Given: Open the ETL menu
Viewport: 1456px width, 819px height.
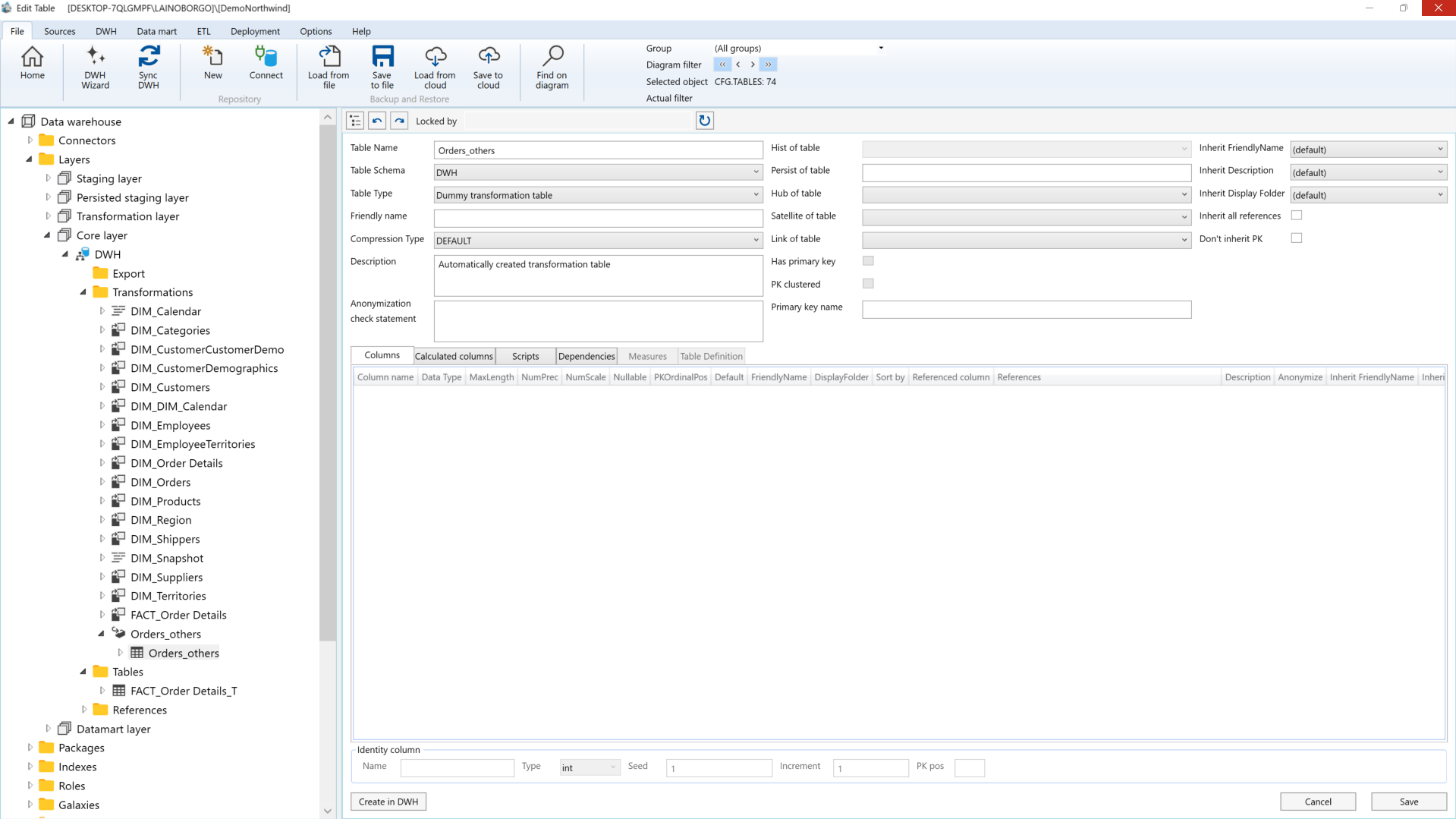Looking at the screenshot, I should click(203, 31).
